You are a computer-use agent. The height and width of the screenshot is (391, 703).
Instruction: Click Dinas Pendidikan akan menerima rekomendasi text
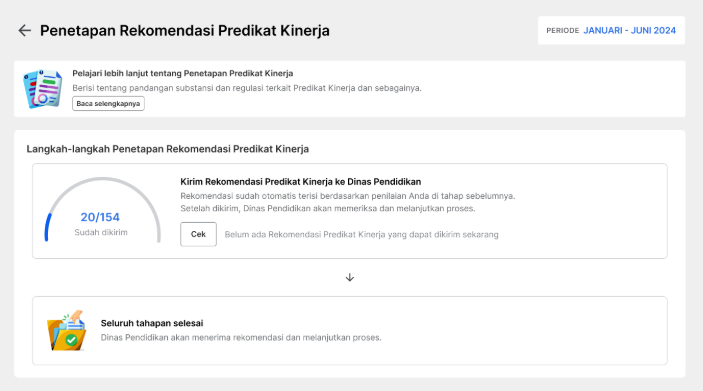[241, 338]
